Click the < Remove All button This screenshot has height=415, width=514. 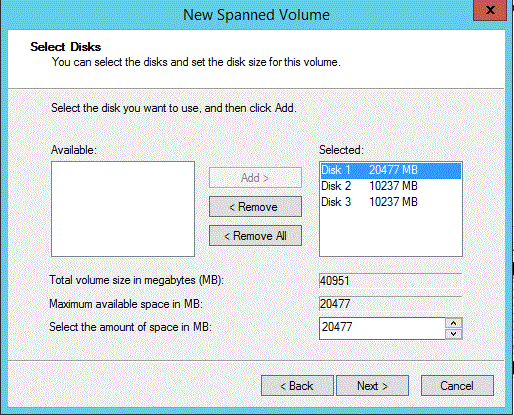pyautogui.click(x=255, y=236)
